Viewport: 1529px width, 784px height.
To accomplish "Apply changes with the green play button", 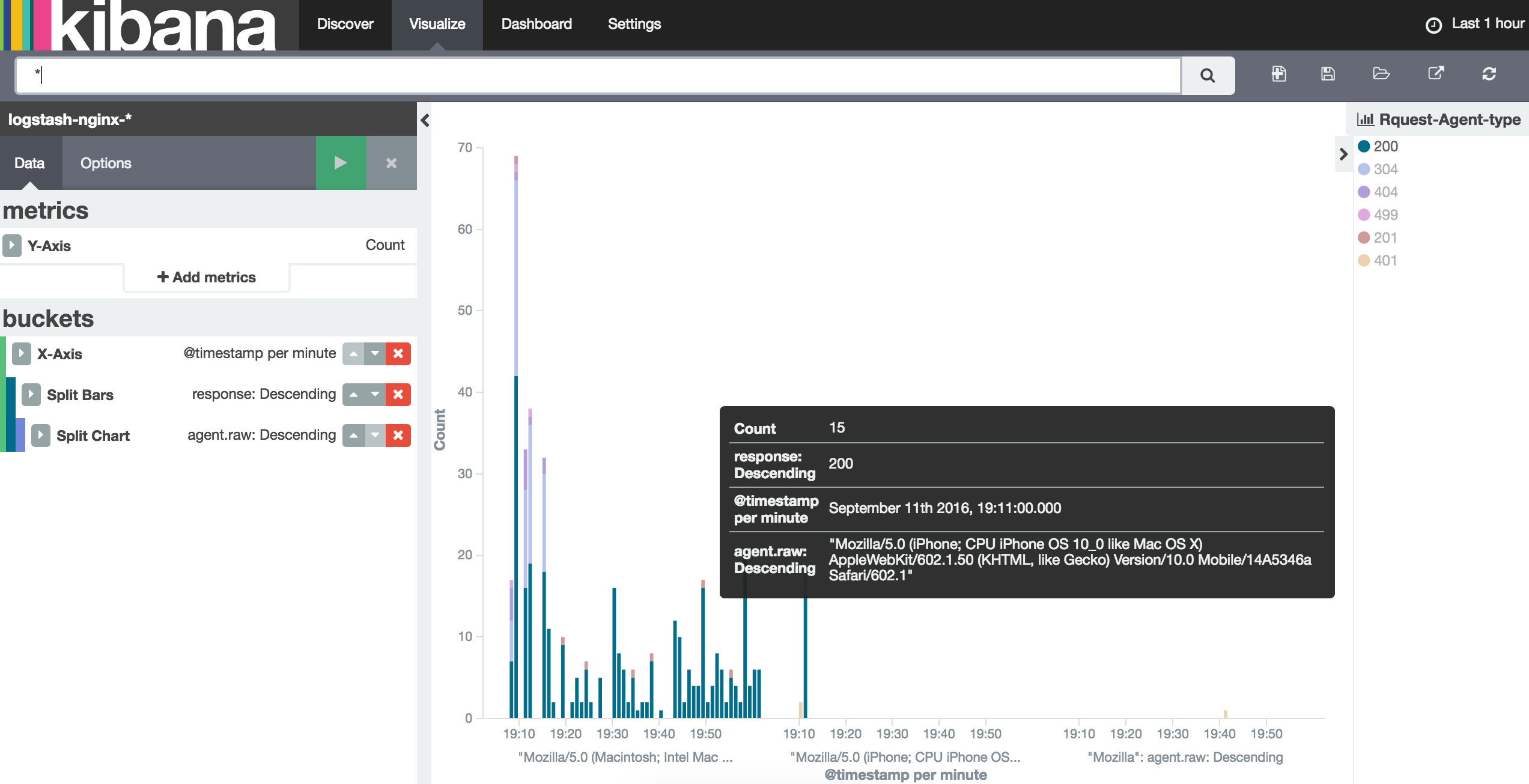I will 340,162.
